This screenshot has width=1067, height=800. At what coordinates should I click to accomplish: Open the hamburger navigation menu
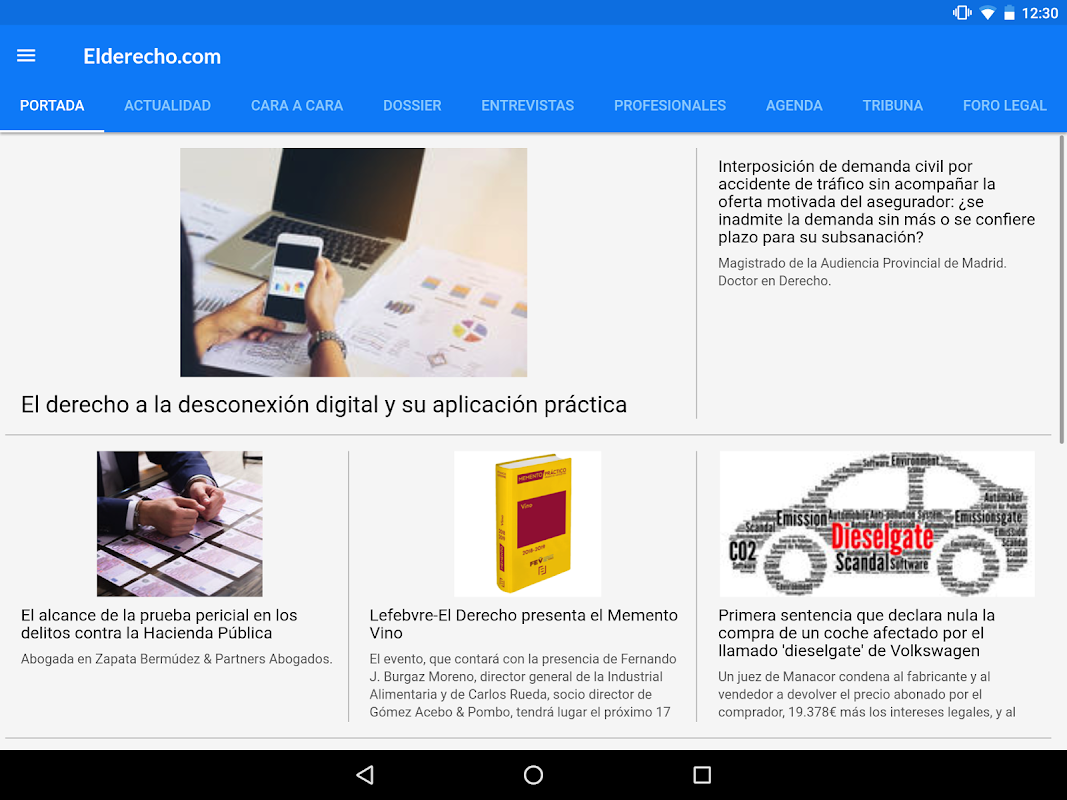pos(26,56)
